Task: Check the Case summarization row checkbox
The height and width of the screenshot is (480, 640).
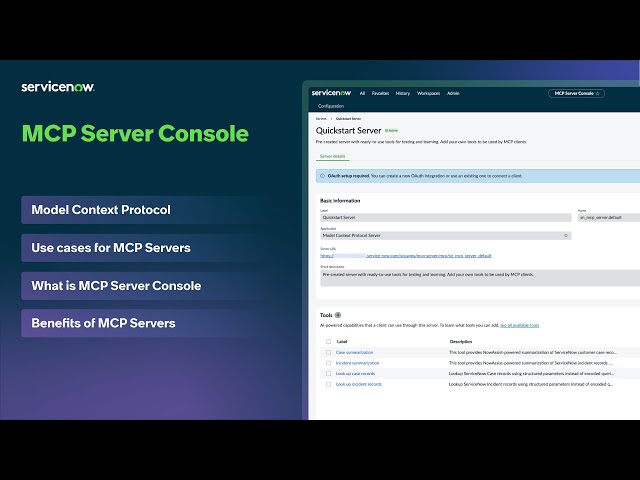Action: 329,352
